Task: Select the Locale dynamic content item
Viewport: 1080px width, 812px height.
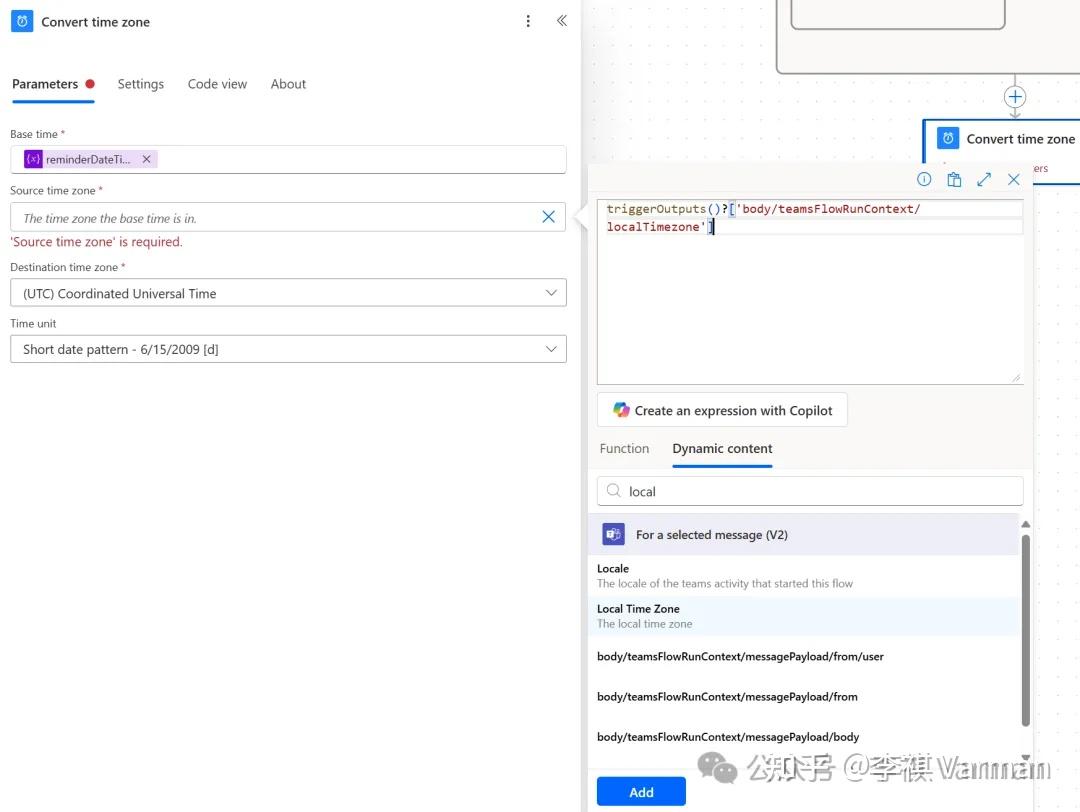Action: [x=803, y=576]
